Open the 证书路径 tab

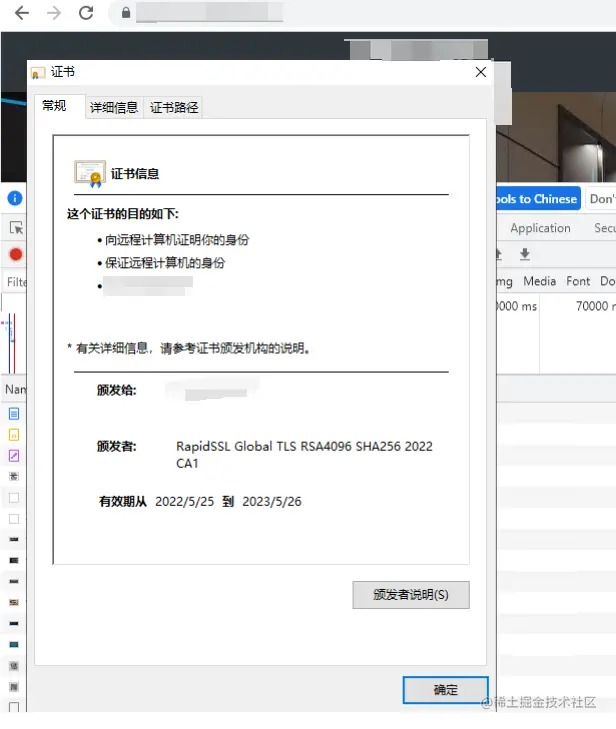[173, 107]
